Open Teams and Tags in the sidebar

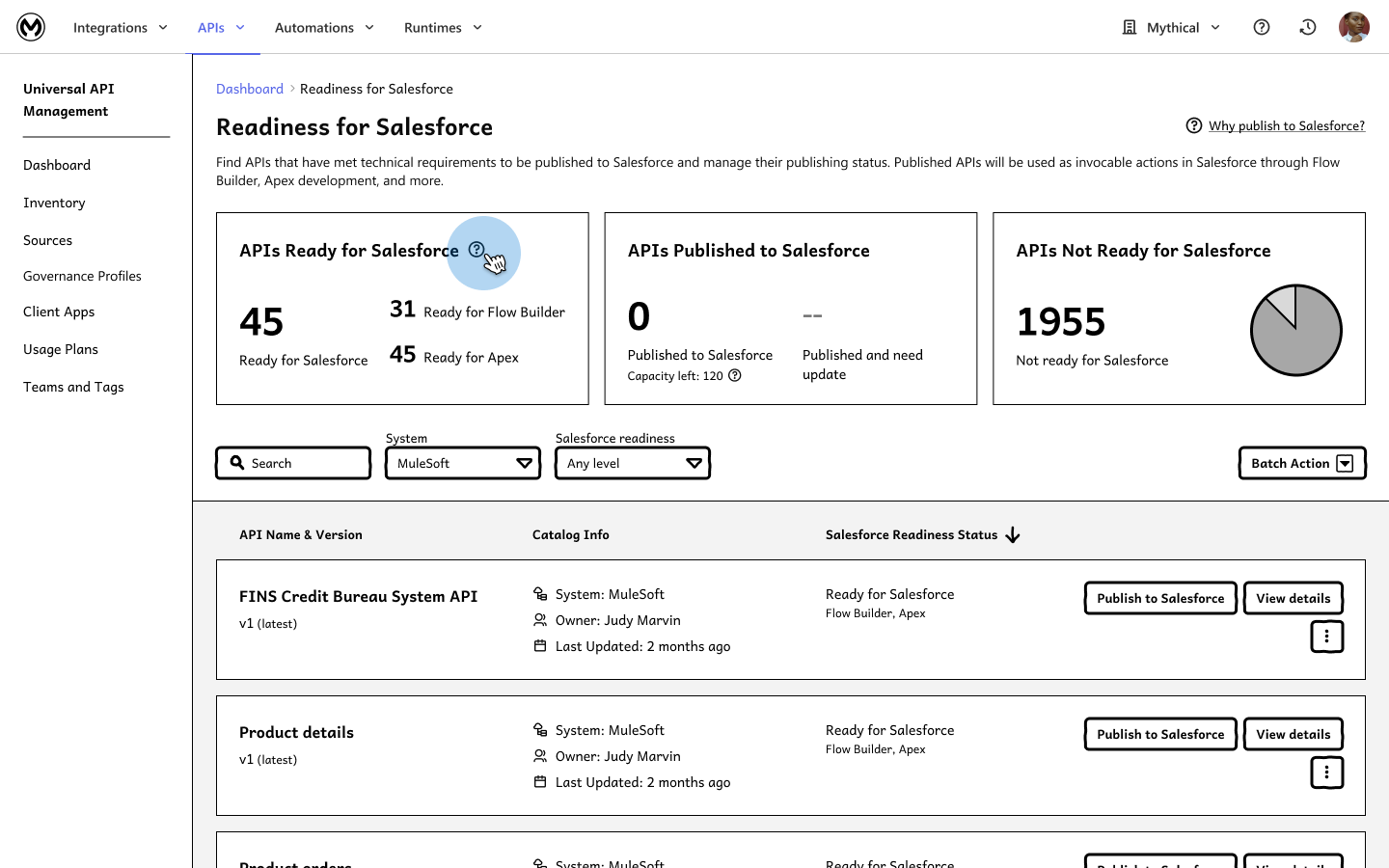[x=73, y=387]
